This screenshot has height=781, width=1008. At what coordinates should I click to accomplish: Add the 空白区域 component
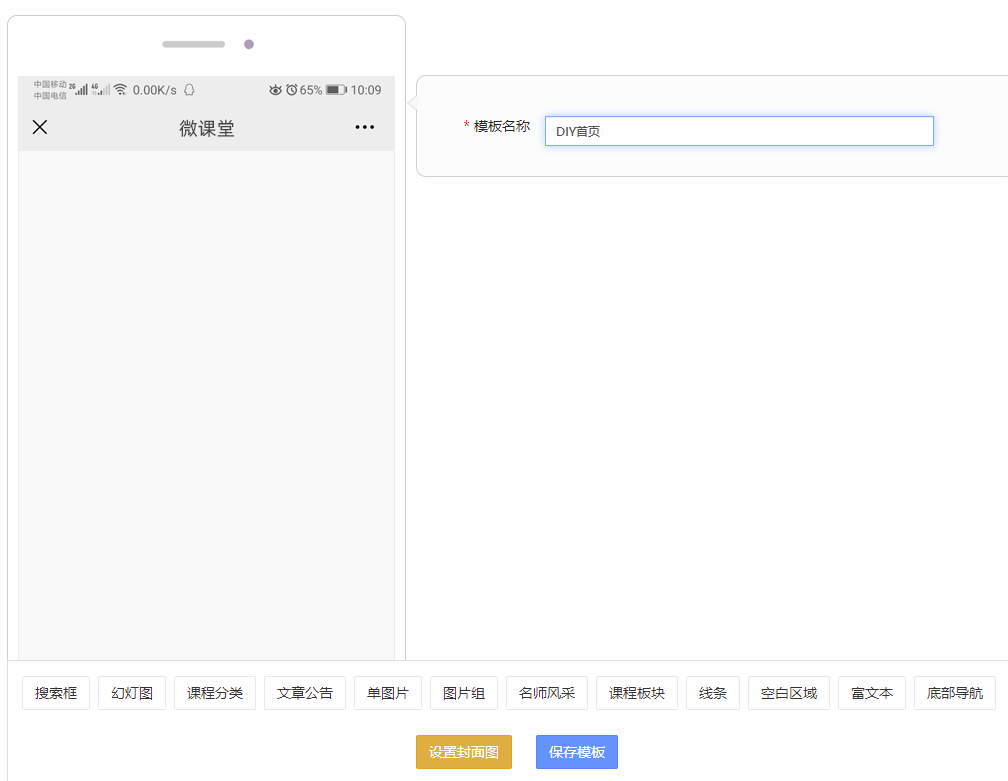pyautogui.click(x=789, y=693)
